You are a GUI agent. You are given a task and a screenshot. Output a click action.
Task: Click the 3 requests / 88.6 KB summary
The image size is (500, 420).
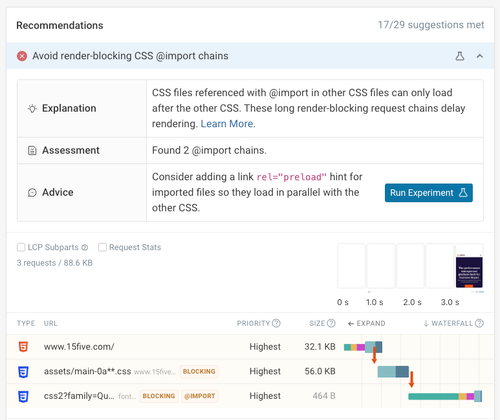click(55, 263)
